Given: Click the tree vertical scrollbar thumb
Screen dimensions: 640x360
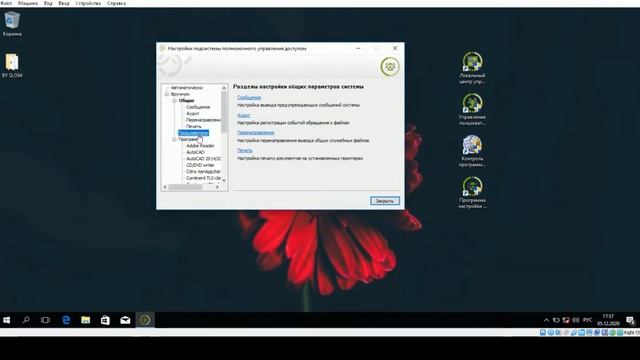Looking at the screenshot, I should pyautogui.click(x=224, y=112).
